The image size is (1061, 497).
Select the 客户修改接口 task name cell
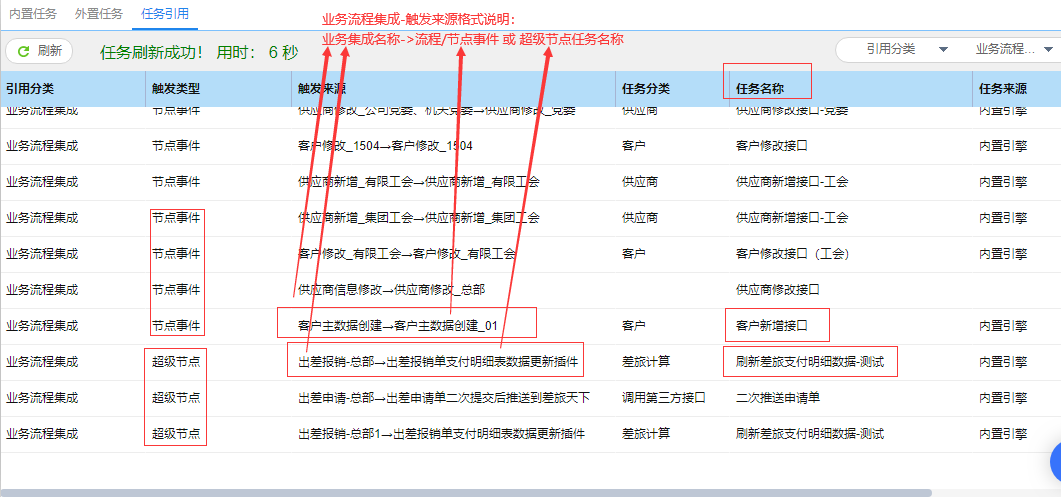pos(772,146)
